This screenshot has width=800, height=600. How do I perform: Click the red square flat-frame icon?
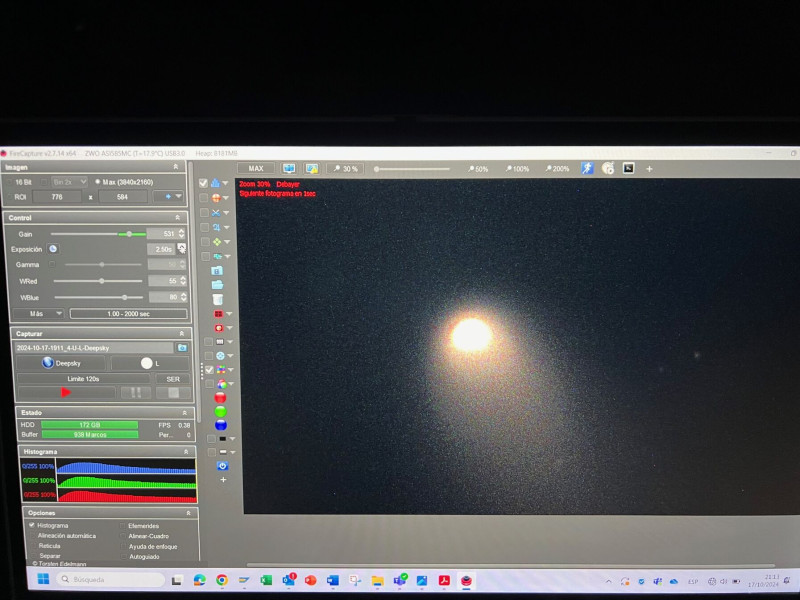pos(219,328)
